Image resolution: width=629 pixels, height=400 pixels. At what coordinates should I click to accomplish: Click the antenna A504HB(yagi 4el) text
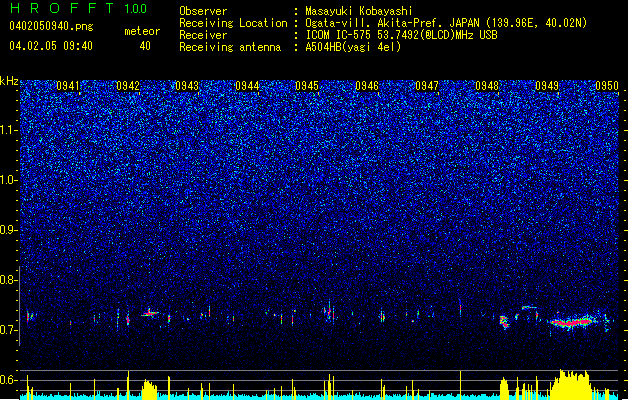pyautogui.click(x=353, y=47)
